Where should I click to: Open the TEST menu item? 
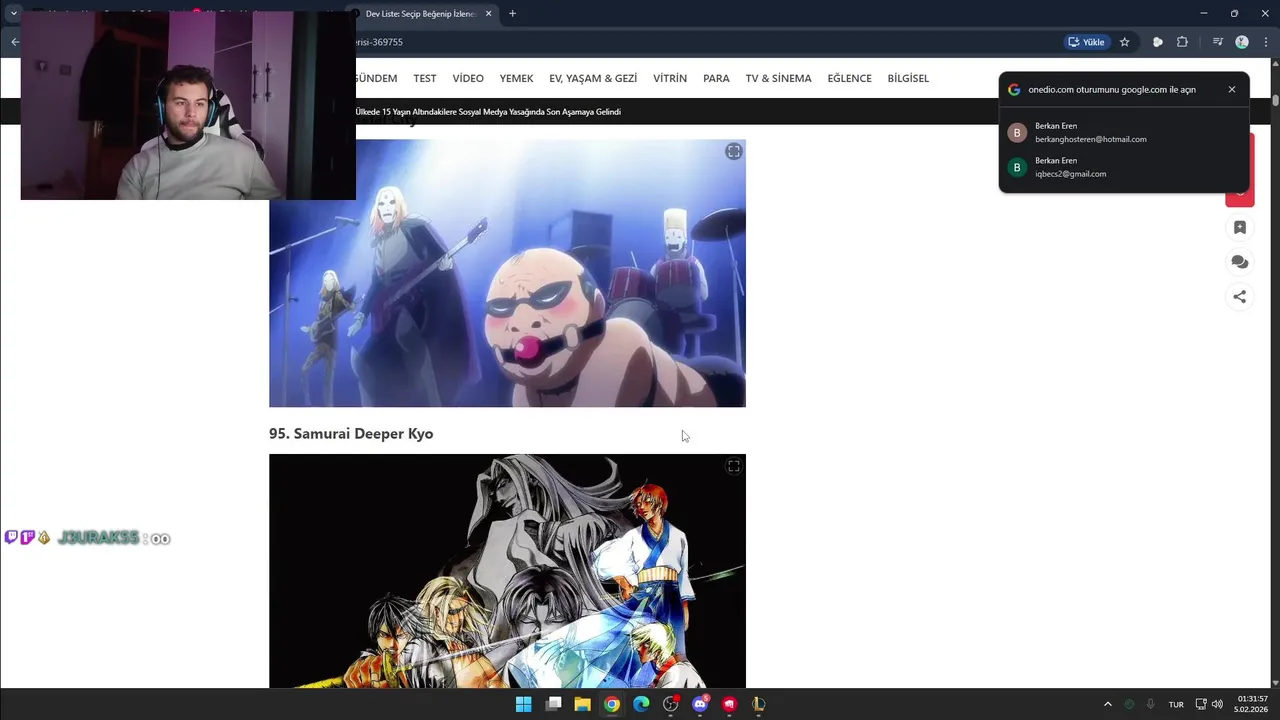[425, 78]
